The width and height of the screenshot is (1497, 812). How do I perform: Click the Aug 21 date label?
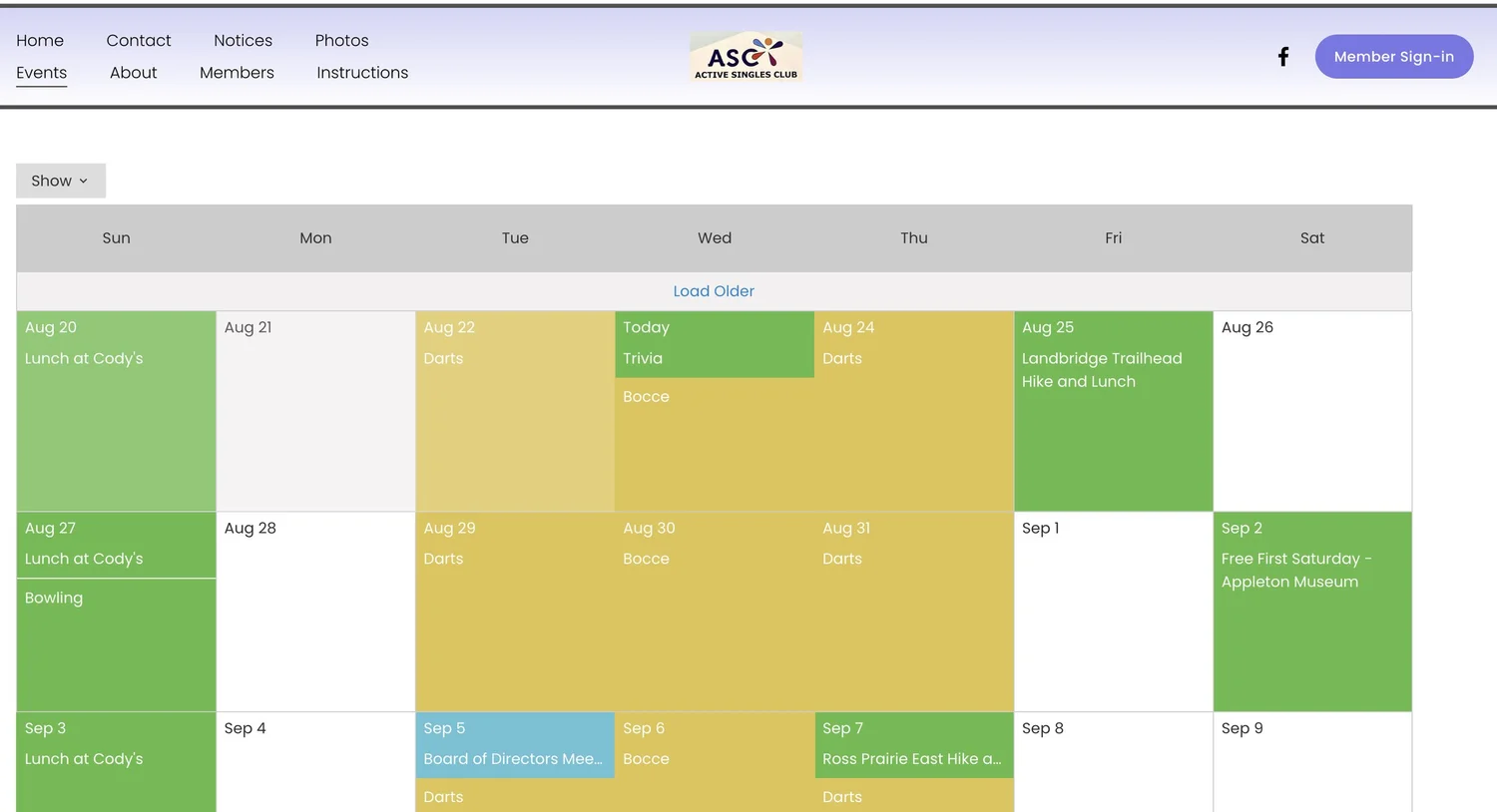(248, 327)
